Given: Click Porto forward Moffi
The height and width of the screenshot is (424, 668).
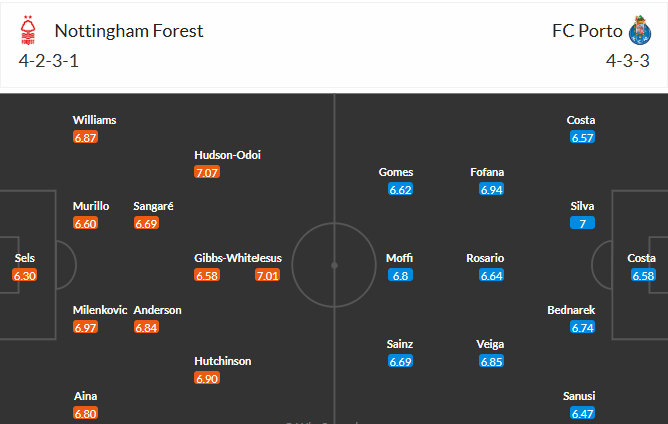Looking at the screenshot, I should (400, 258).
